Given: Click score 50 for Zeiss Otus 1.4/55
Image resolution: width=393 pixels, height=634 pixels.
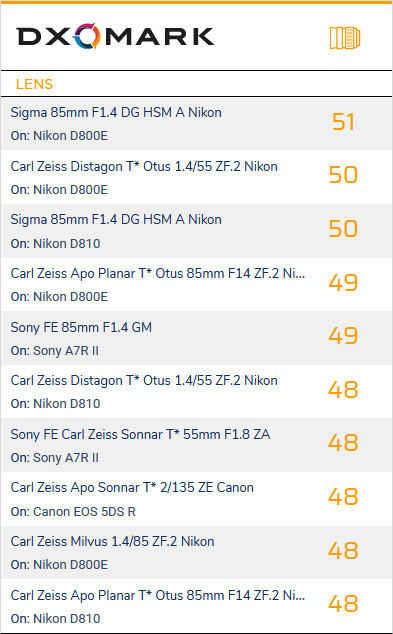Looking at the screenshot, I should coord(343,175).
